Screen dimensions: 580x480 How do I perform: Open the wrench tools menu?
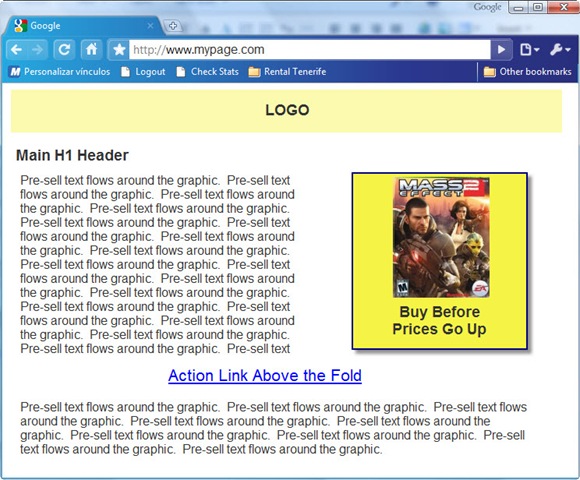(560, 50)
